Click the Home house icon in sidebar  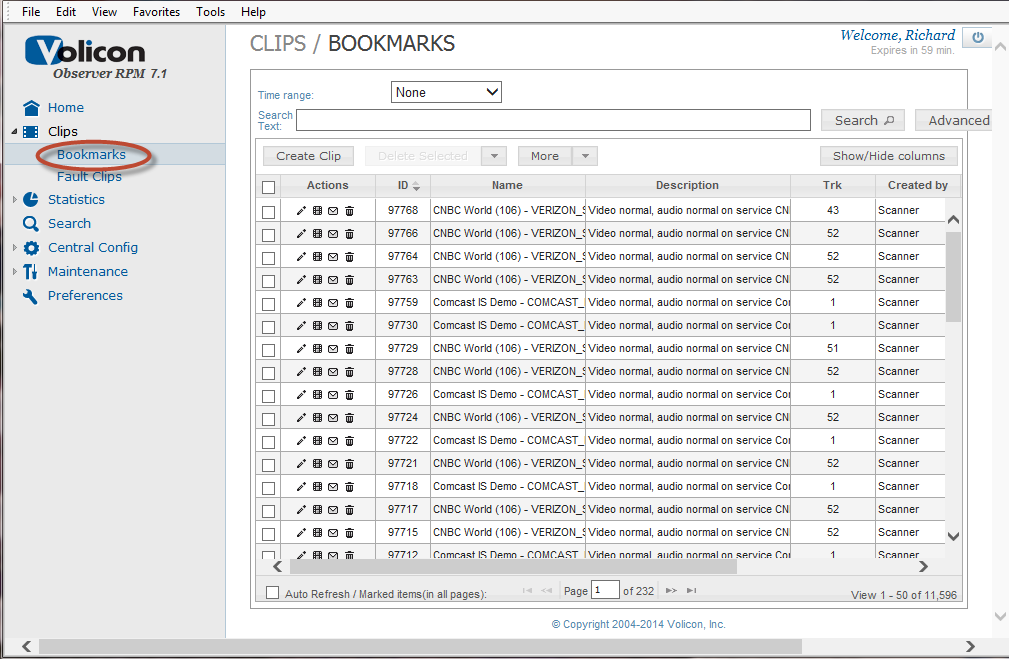coord(31,107)
